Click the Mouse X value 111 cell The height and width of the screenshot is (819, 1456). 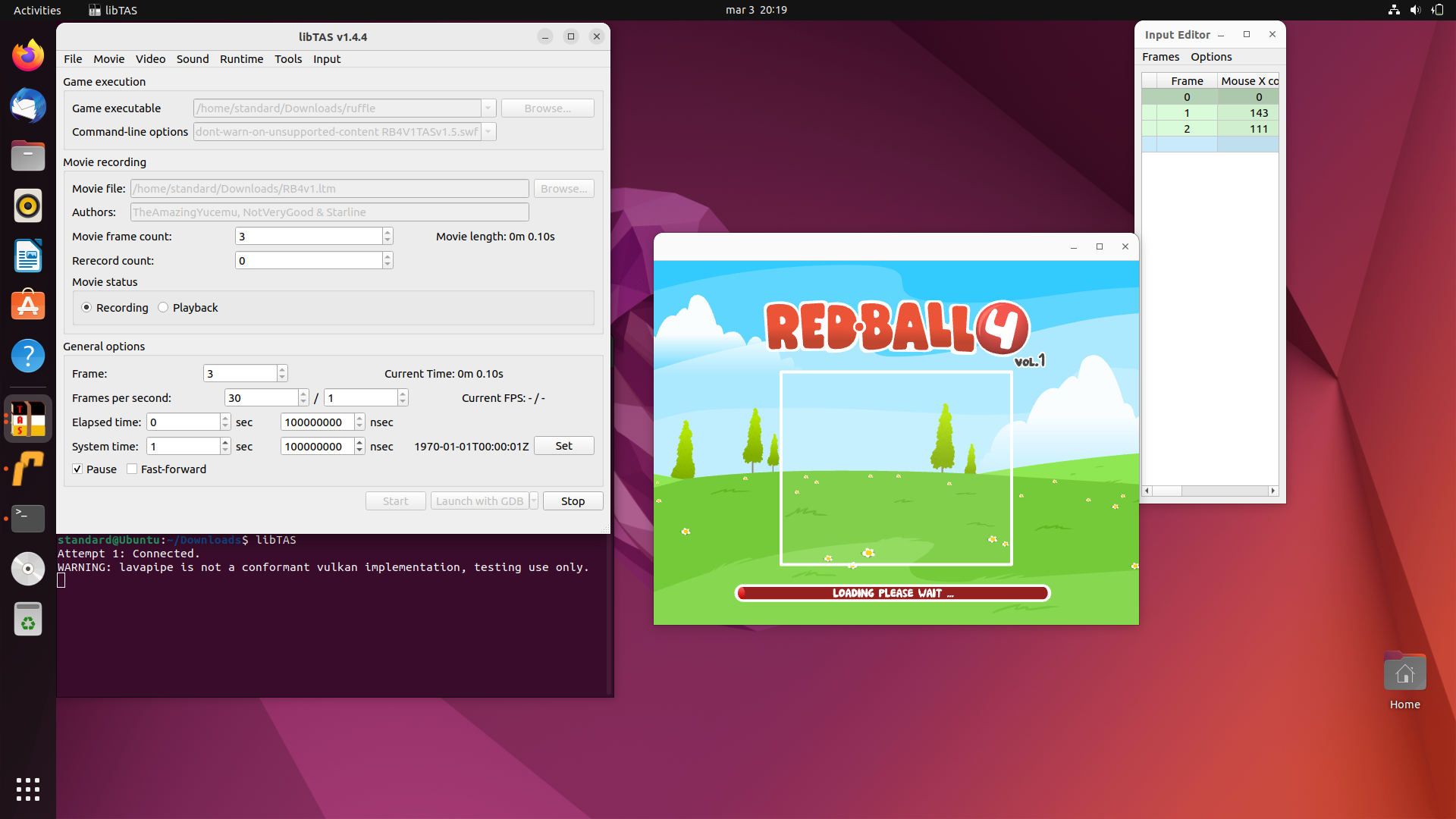point(1248,129)
